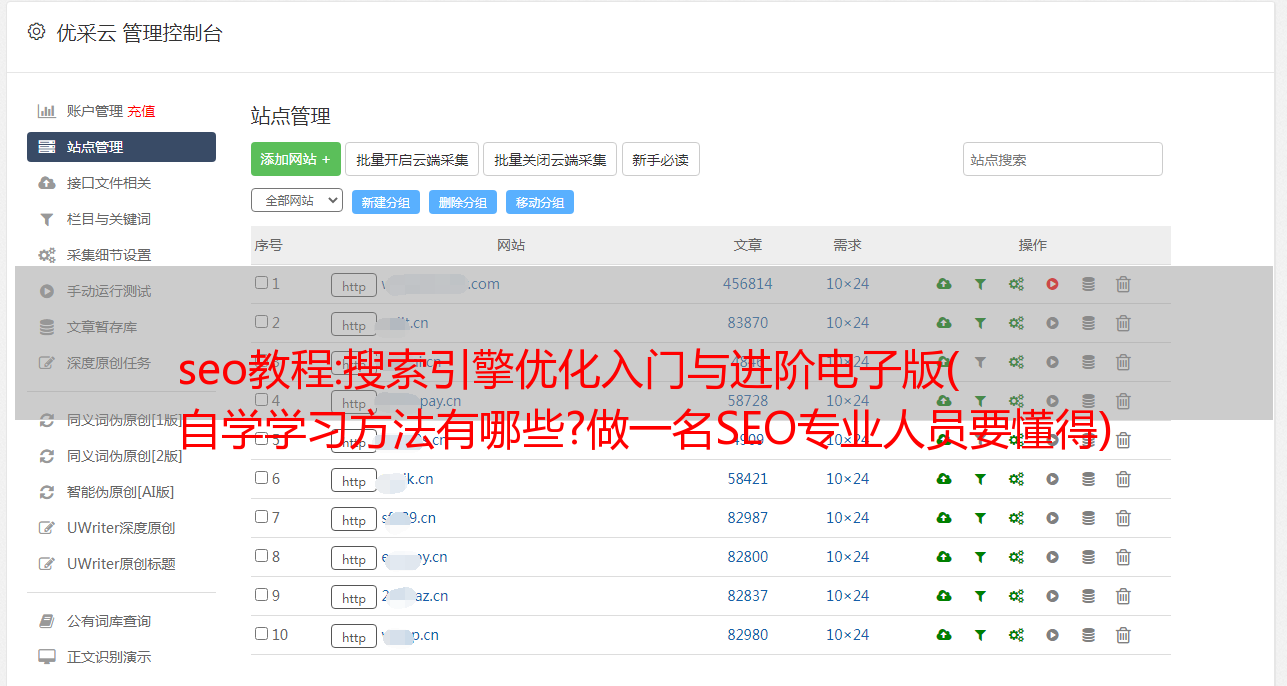This screenshot has width=1287, height=686.
Task: Go to UWriter深度原创 sidebar item
Action: [x=120, y=528]
